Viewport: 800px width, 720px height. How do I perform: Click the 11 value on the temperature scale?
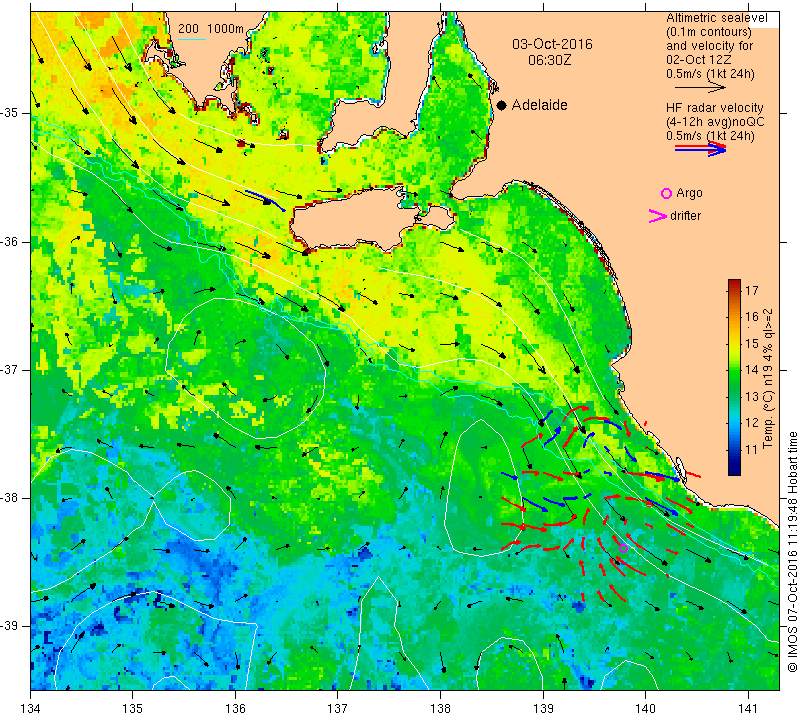pyautogui.click(x=752, y=450)
